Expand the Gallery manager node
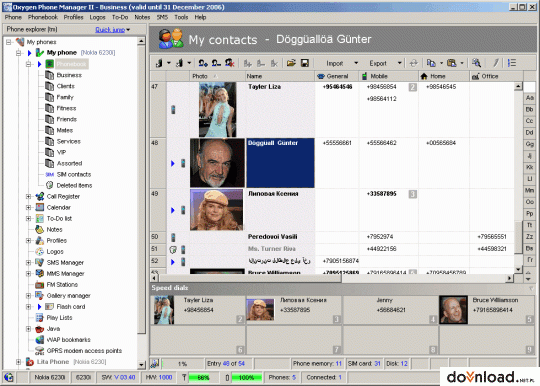540x386 pixels. click(29, 296)
